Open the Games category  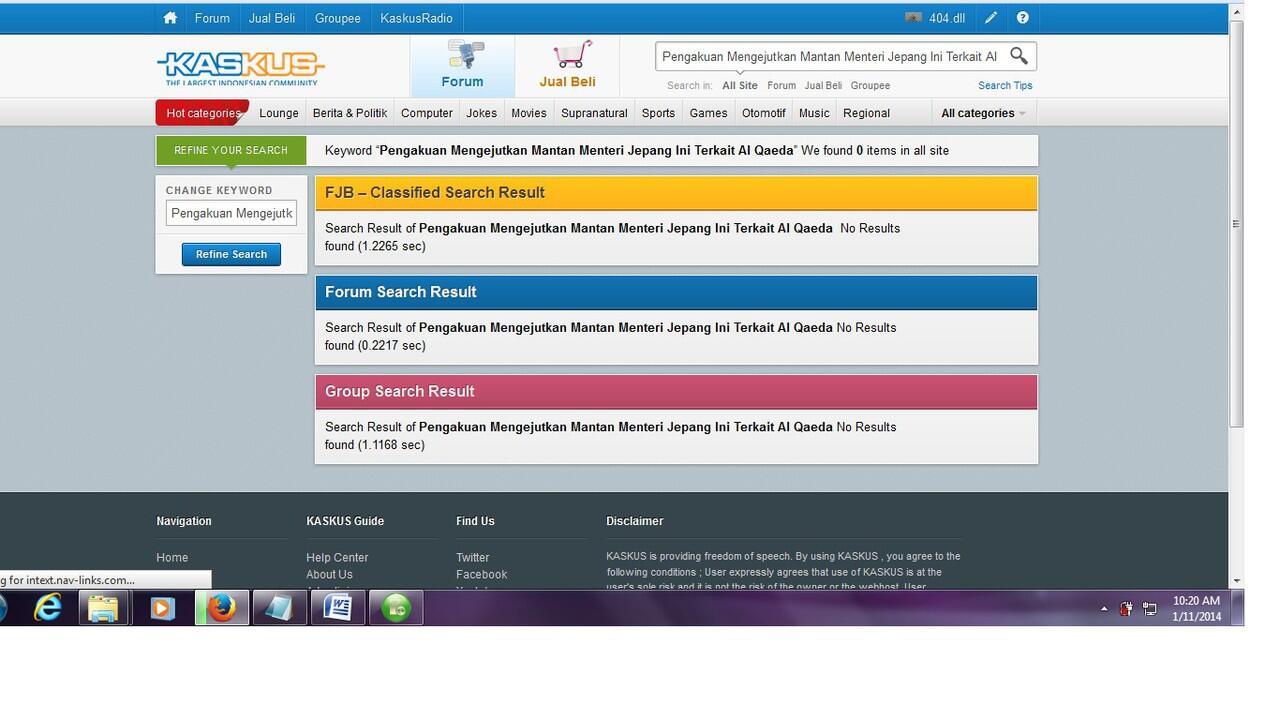(x=708, y=113)
